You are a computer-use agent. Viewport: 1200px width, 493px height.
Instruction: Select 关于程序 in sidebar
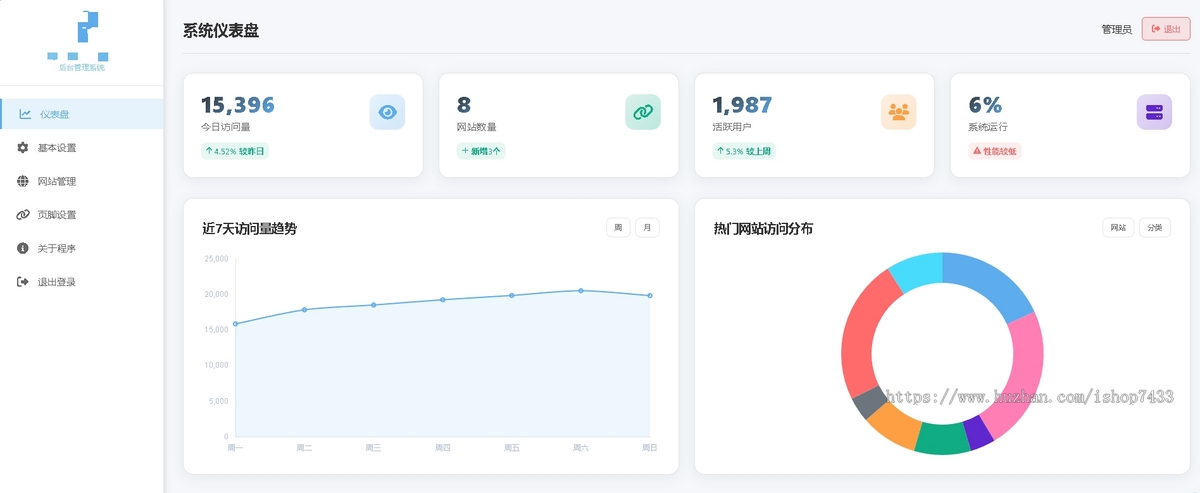point(82,248)
